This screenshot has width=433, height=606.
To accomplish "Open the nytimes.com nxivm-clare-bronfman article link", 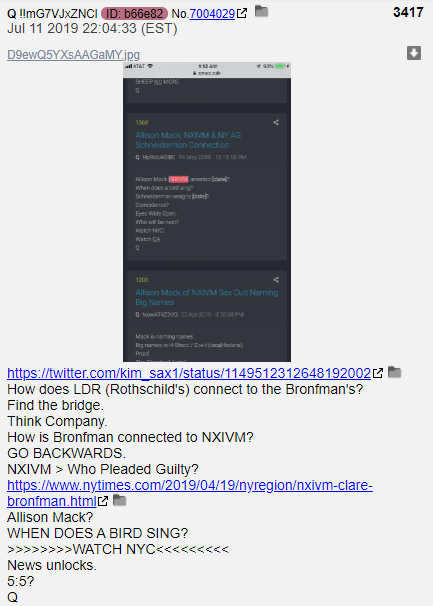I will (x=190, y=493).
